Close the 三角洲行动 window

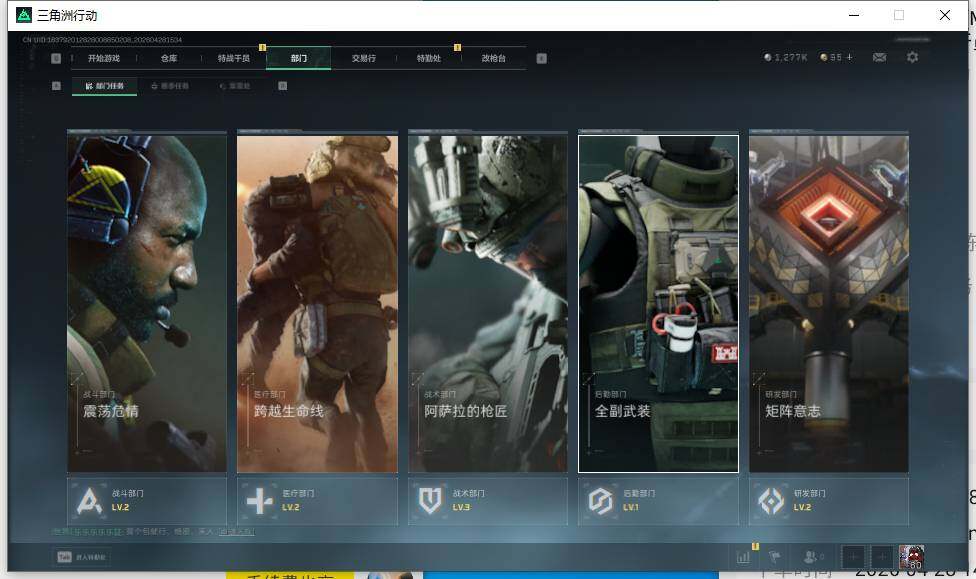point(945,15)
